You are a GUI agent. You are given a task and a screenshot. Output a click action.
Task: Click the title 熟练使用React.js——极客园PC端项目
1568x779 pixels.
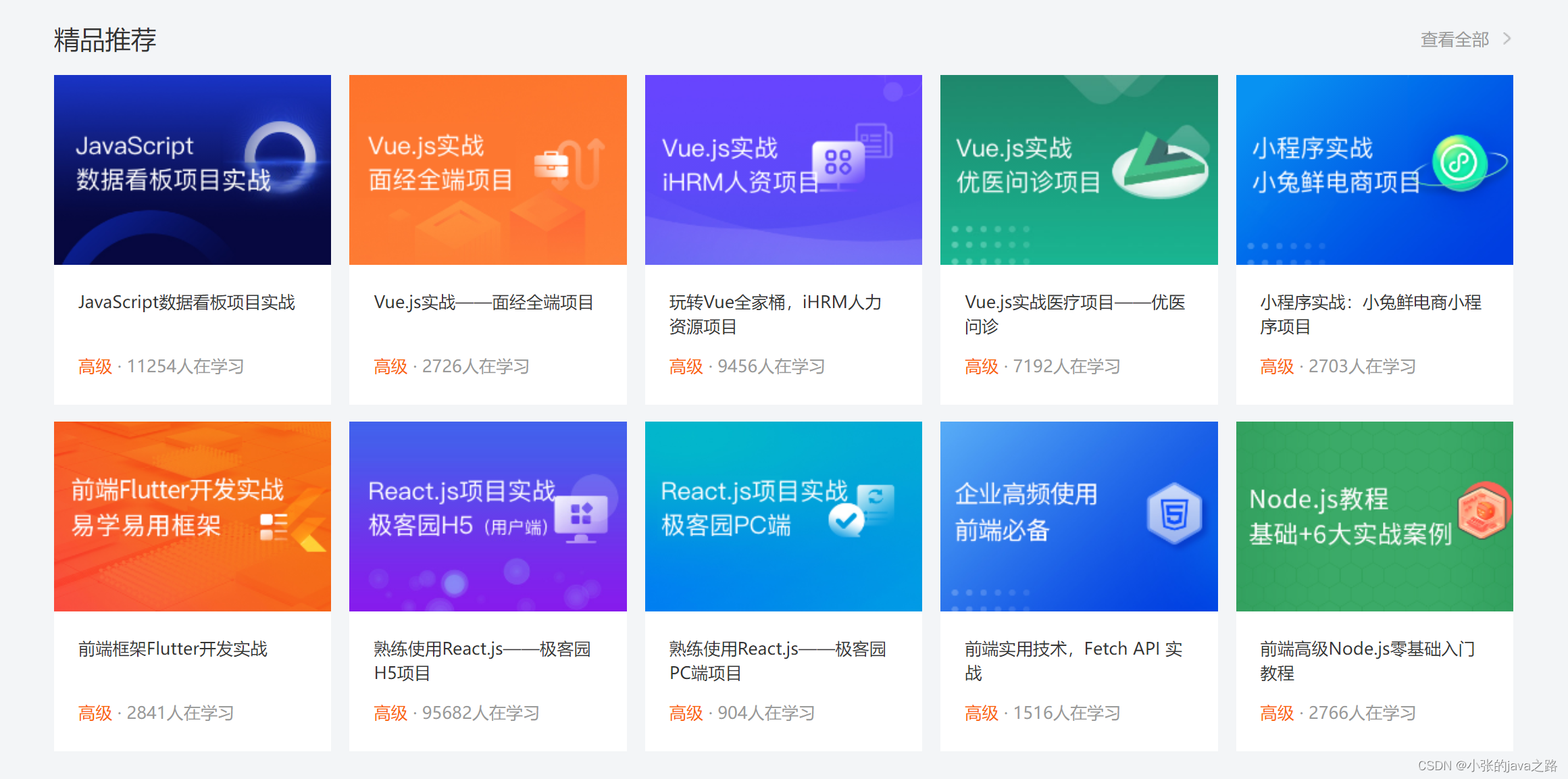(x=778, y=661)
